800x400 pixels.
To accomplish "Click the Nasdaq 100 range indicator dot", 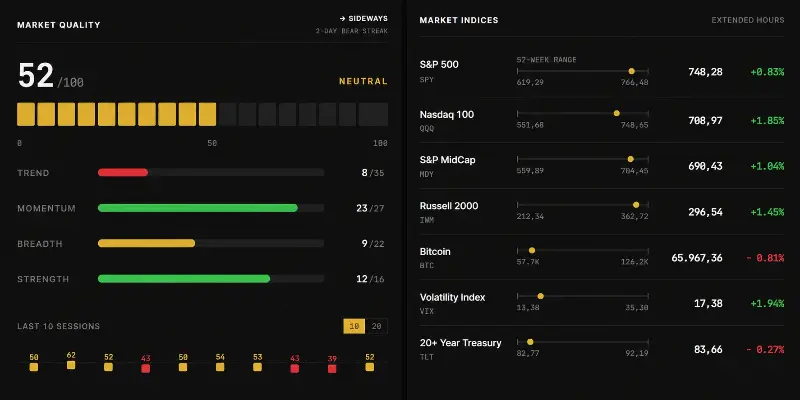I will tap(617, 113).
